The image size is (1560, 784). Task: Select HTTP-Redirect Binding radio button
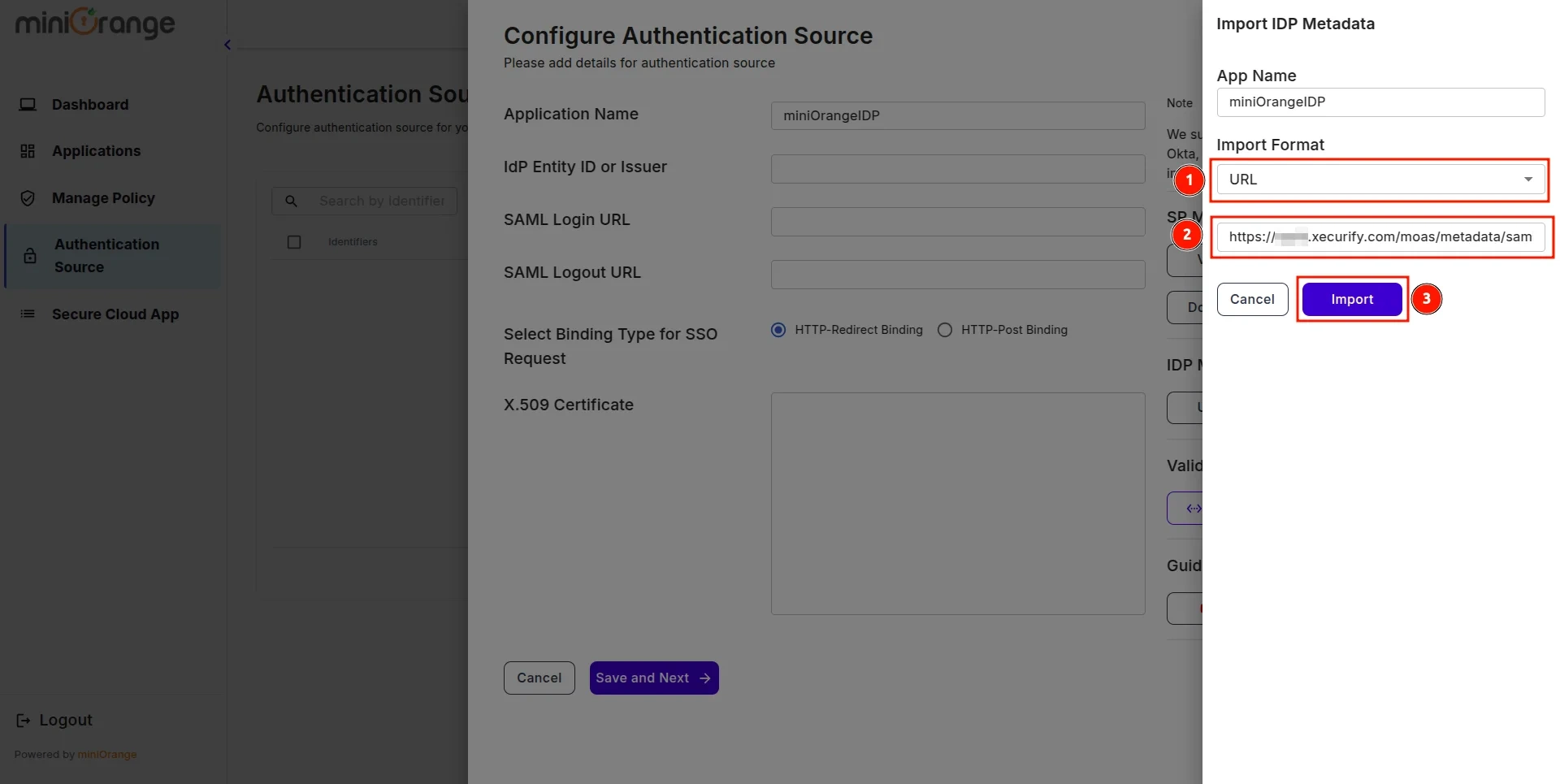pyautogui.click(x=778, y=329)
